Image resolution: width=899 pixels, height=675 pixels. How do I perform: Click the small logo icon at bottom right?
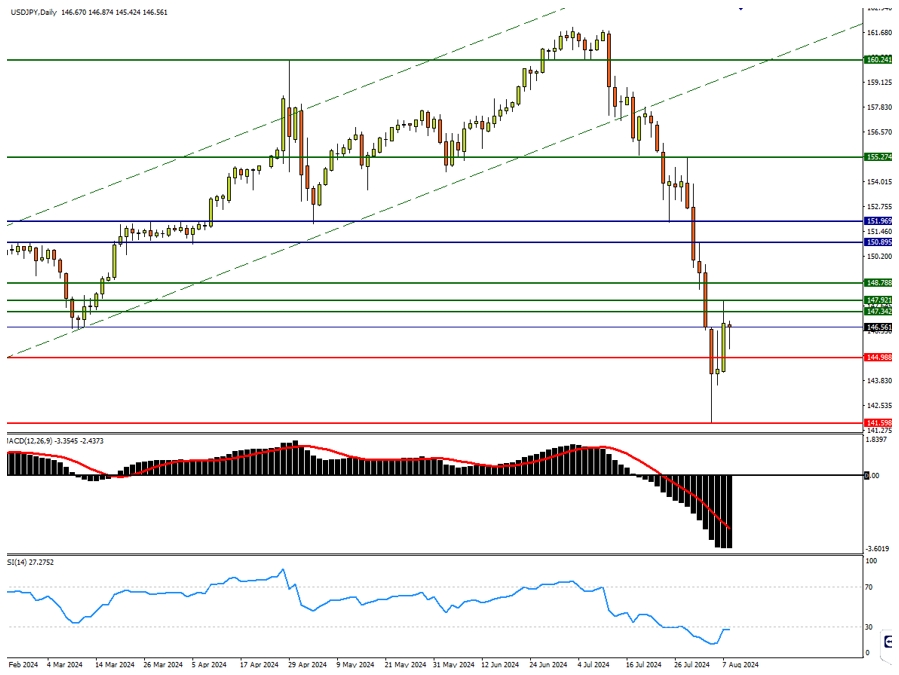[x=890, y=643]
